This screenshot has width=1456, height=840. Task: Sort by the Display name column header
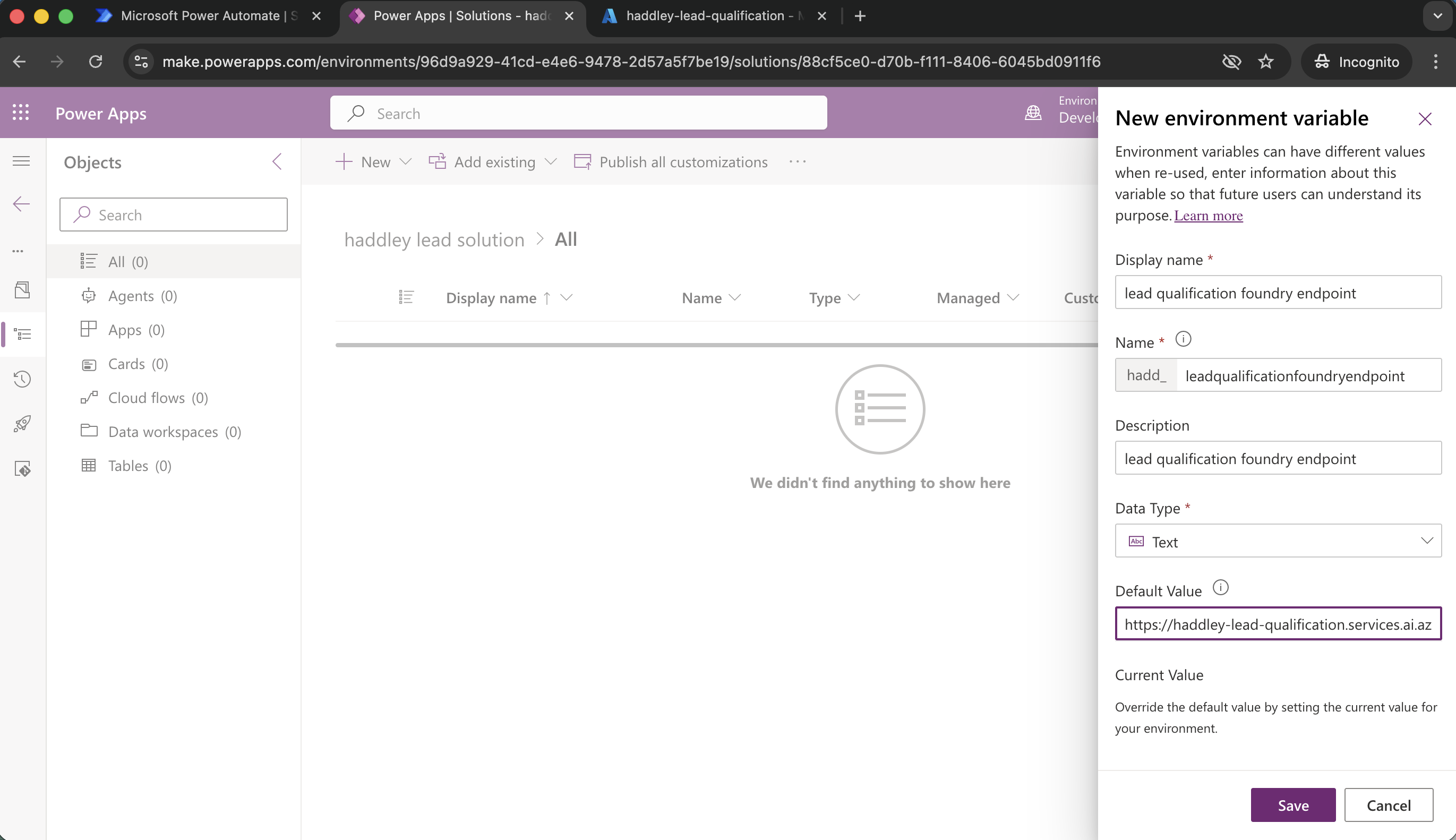[x=491, y=298]
